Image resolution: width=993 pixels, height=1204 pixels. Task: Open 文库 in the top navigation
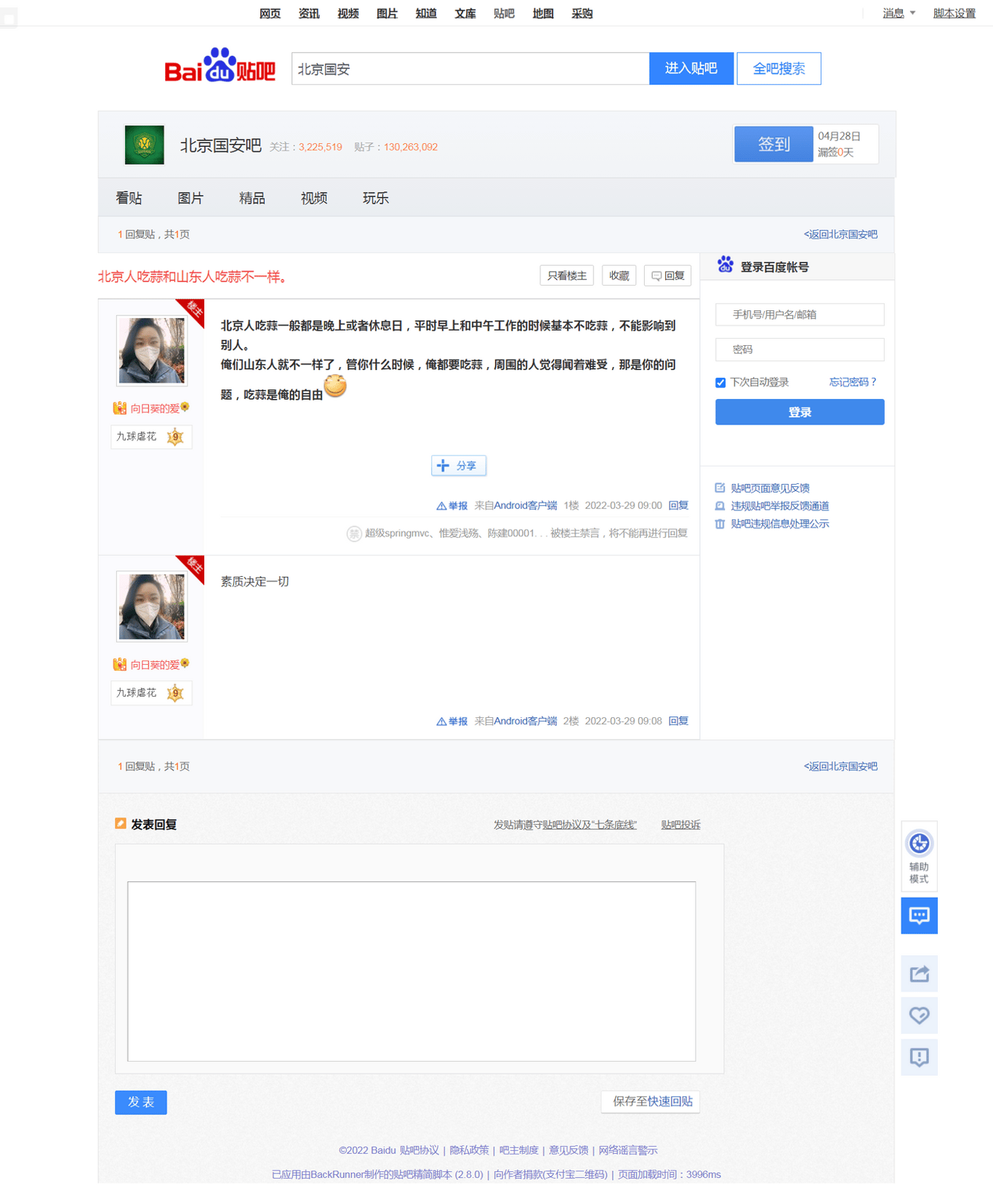[465, 13]
